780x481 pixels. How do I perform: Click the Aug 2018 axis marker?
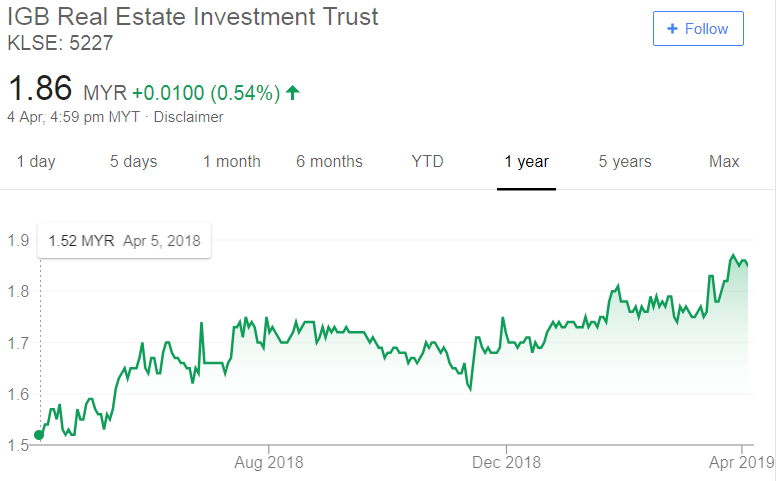[x=269, y=462]
